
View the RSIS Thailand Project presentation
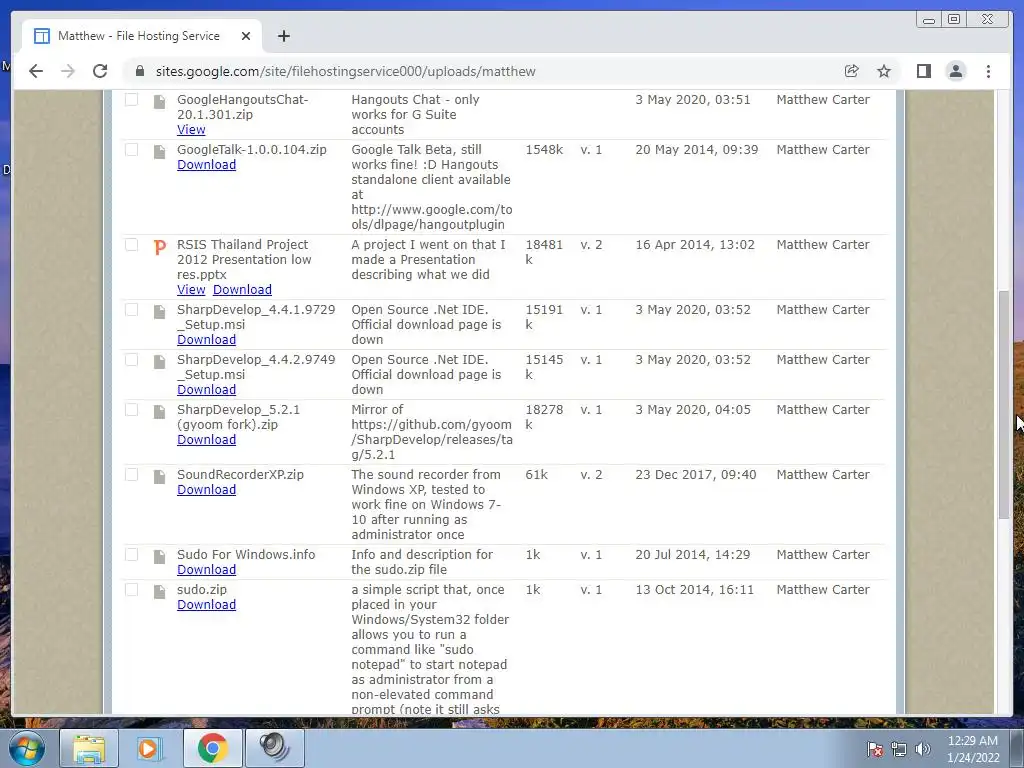click(x=191, y=289)
